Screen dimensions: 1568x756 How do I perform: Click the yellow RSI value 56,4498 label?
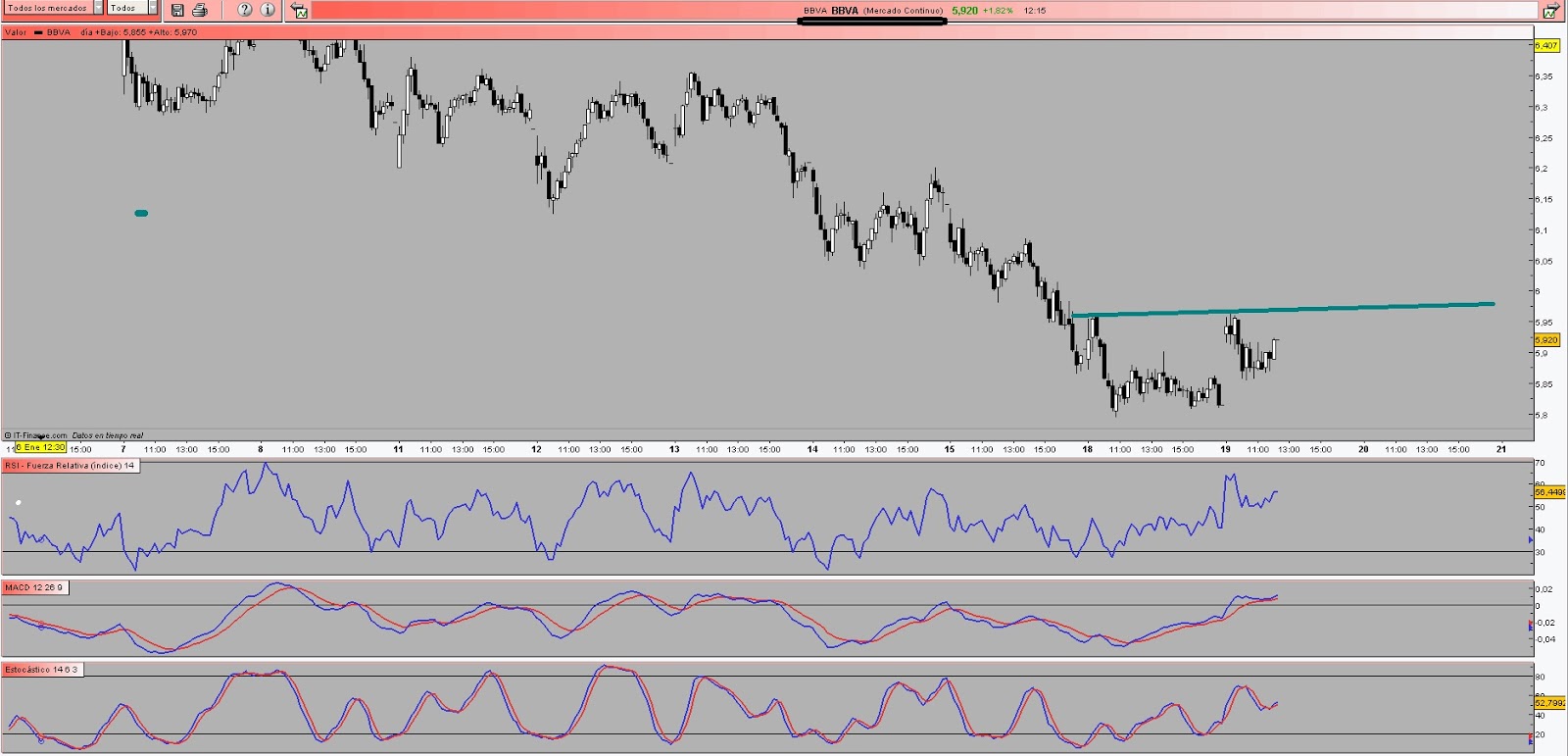pyautogui.click(x=1549, y=492)
